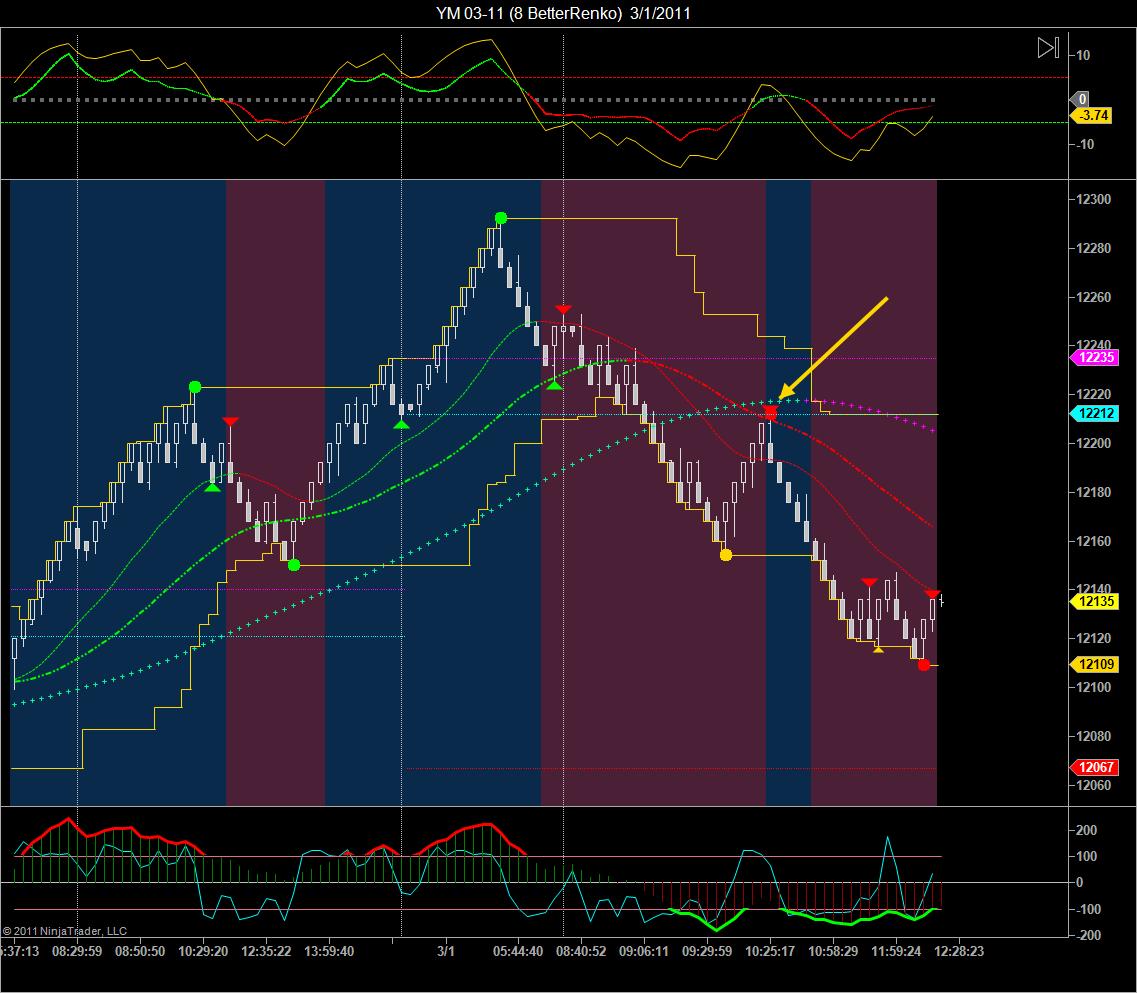Select the cyan 12212 price marker
This screenshot has width=1137, height=993.
[1095, 413]
